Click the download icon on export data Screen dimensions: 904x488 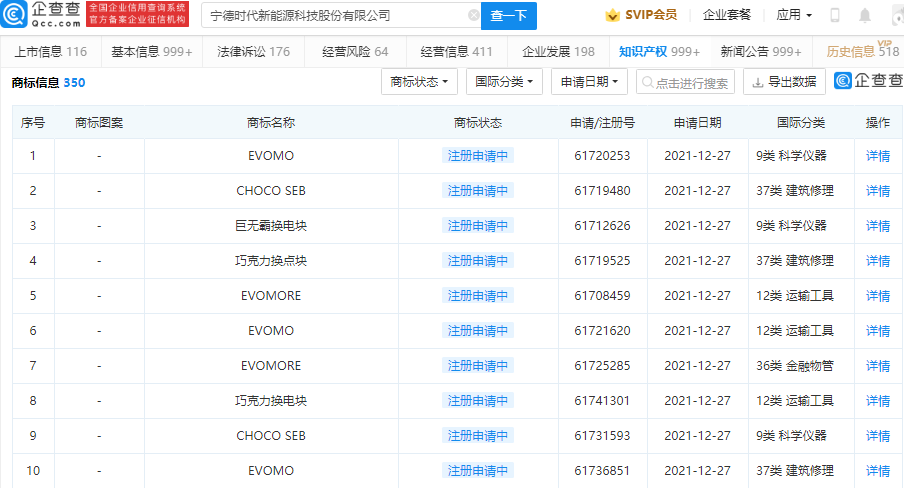click(758, 82)
